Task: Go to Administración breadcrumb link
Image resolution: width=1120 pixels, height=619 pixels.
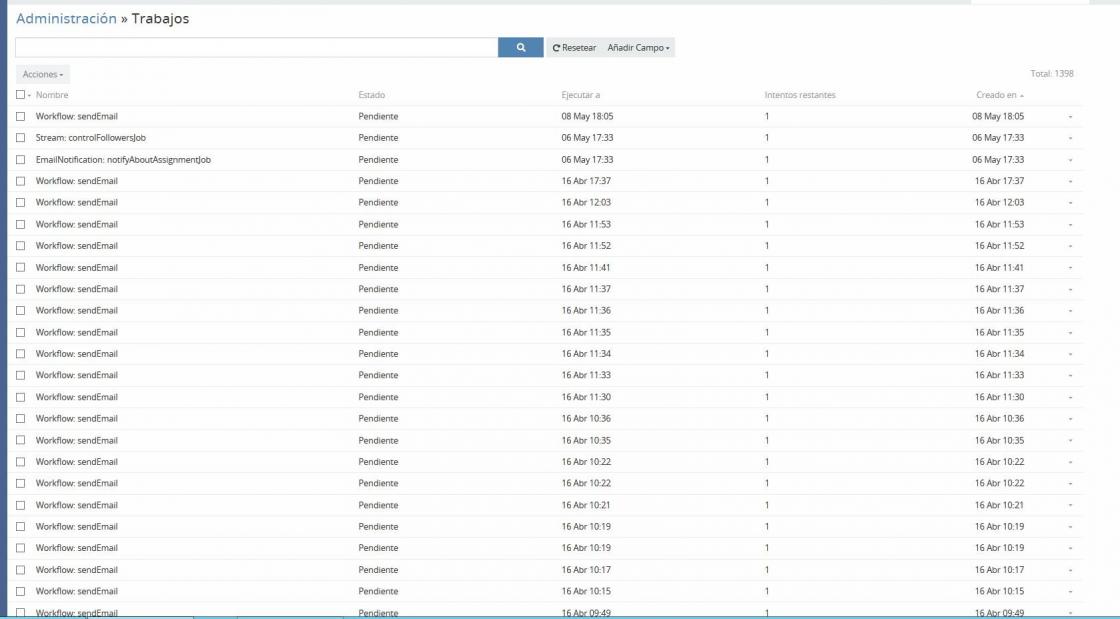Action: point(66,19)
